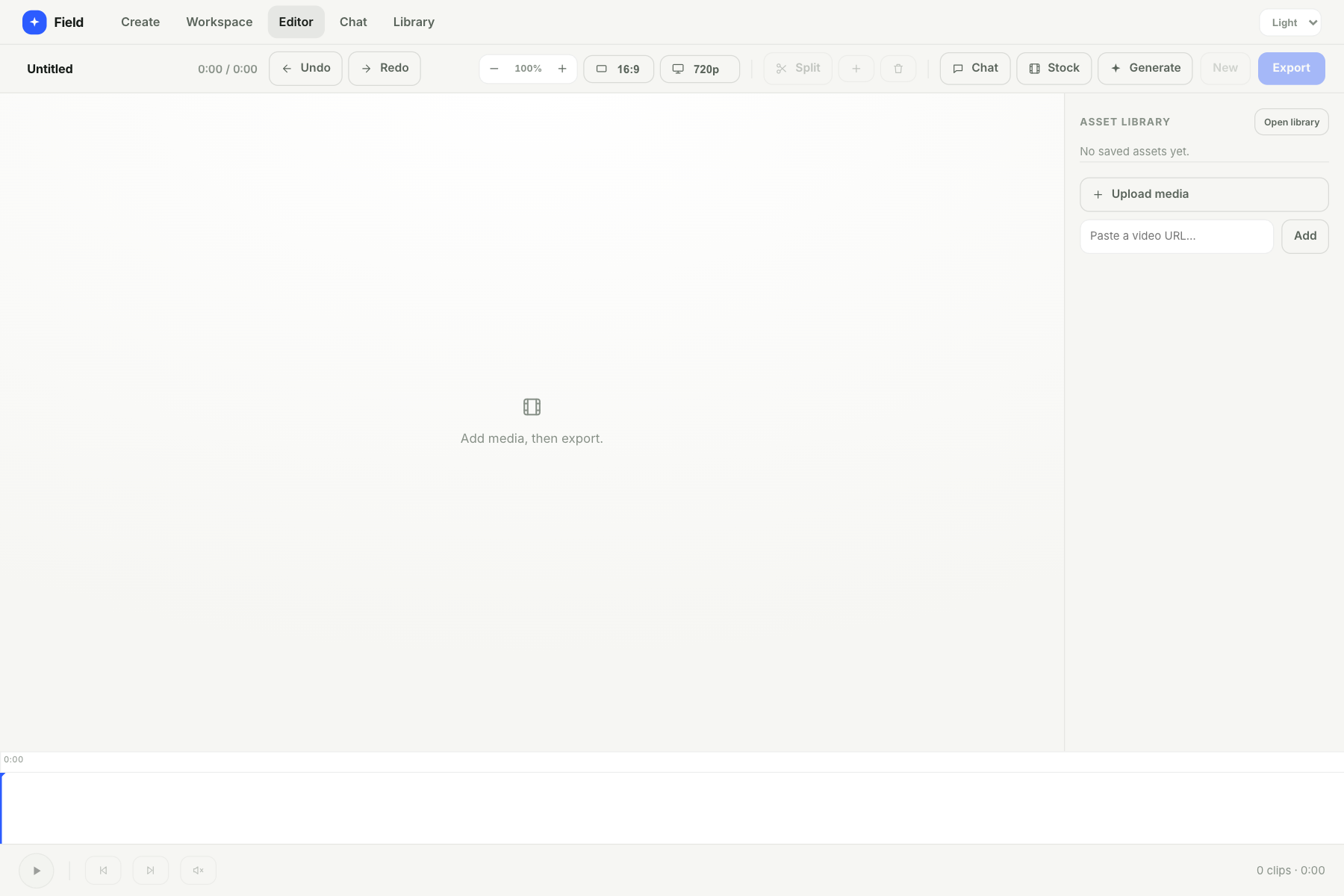Screen dimensions: 1344x896
Task: Open Stock media browser
Action: click(1054, 69)
